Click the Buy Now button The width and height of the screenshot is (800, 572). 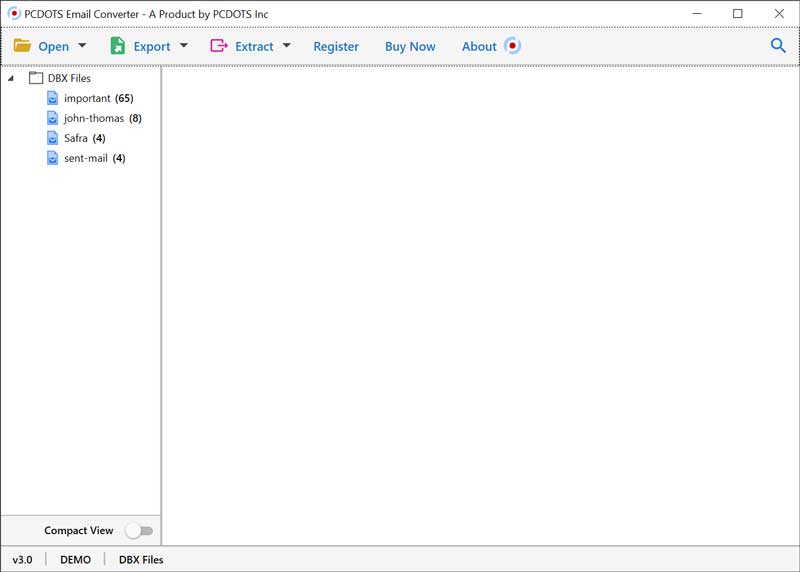(410, 46)
